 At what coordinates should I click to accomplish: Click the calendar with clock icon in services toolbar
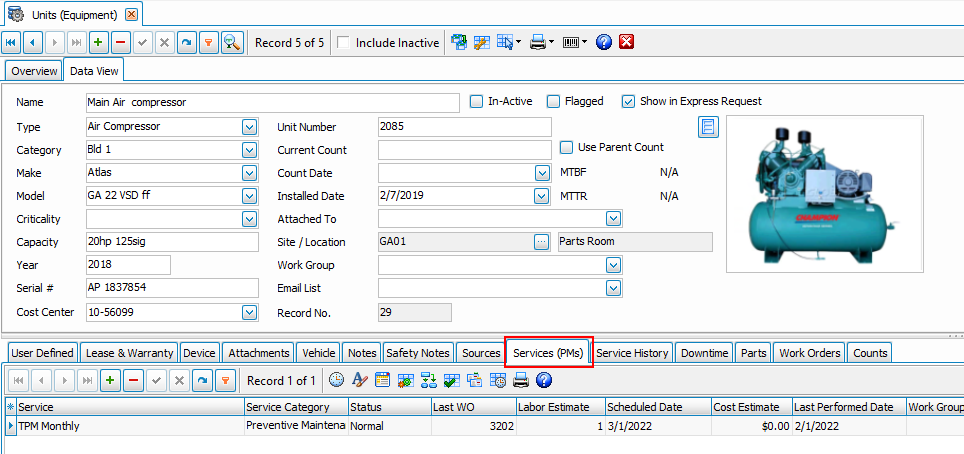point(498,380)
